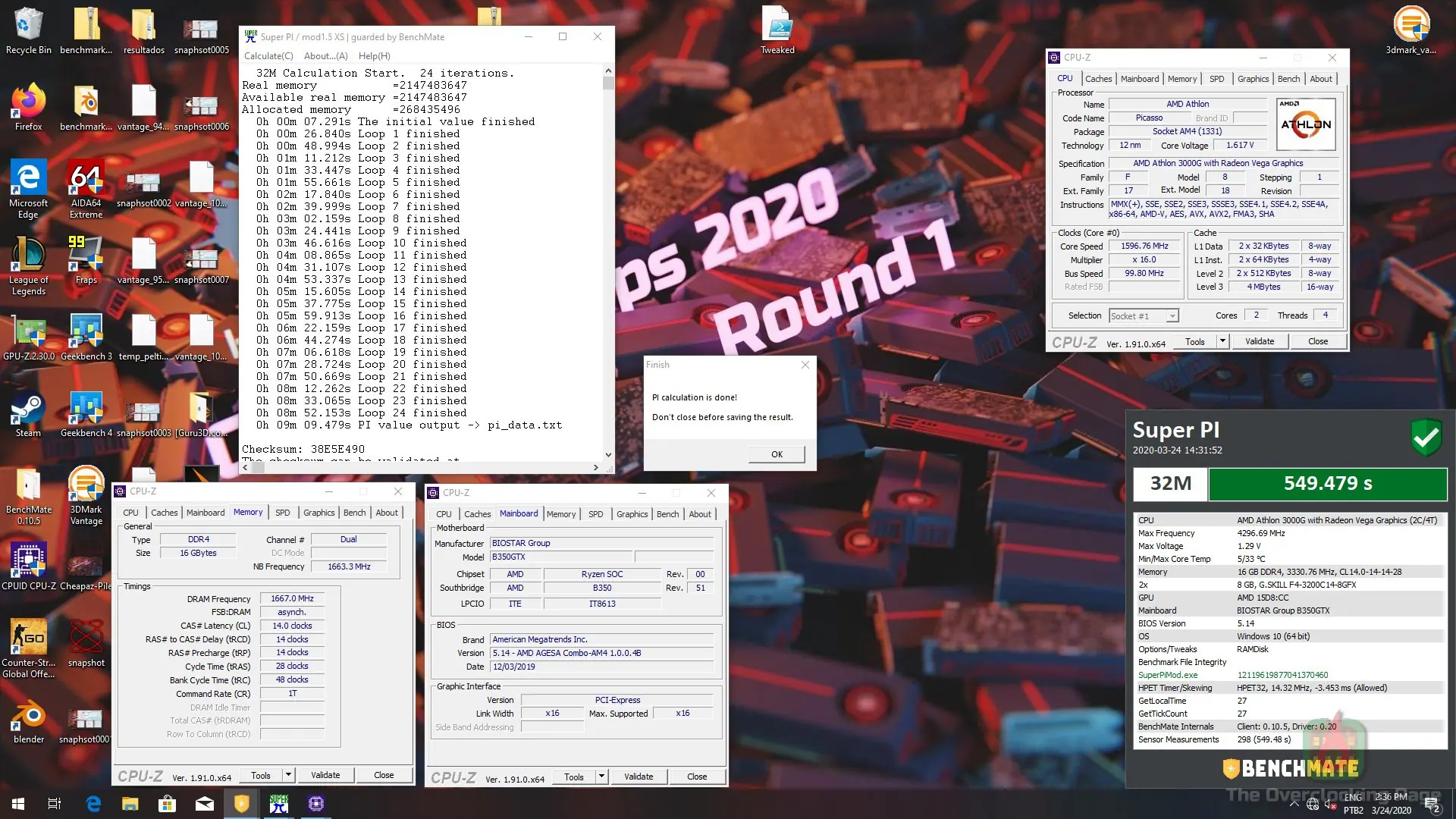Open the Mail app from the taskbar
The image size is (1456, 819).
click(205, 804)
